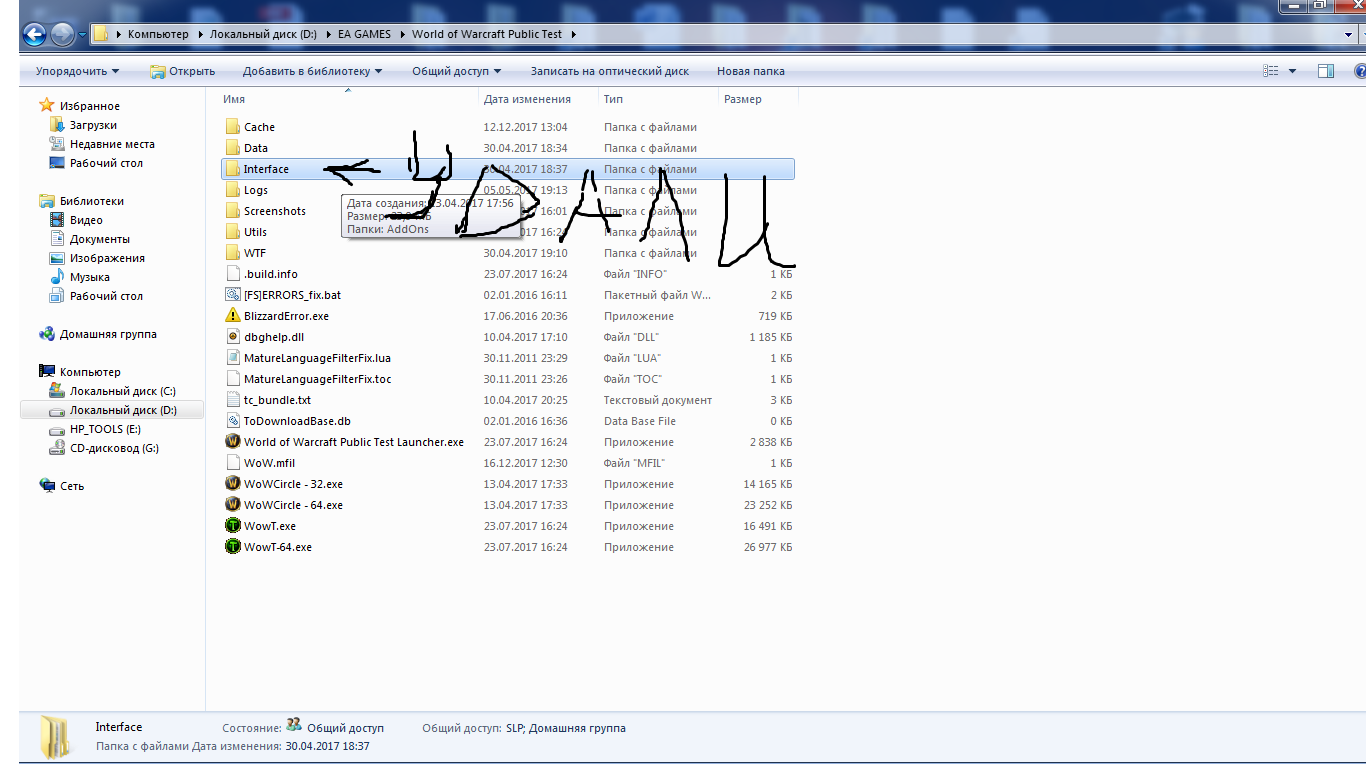Select the Документы library
This screenshot has width=1366, height=768.
99,239
